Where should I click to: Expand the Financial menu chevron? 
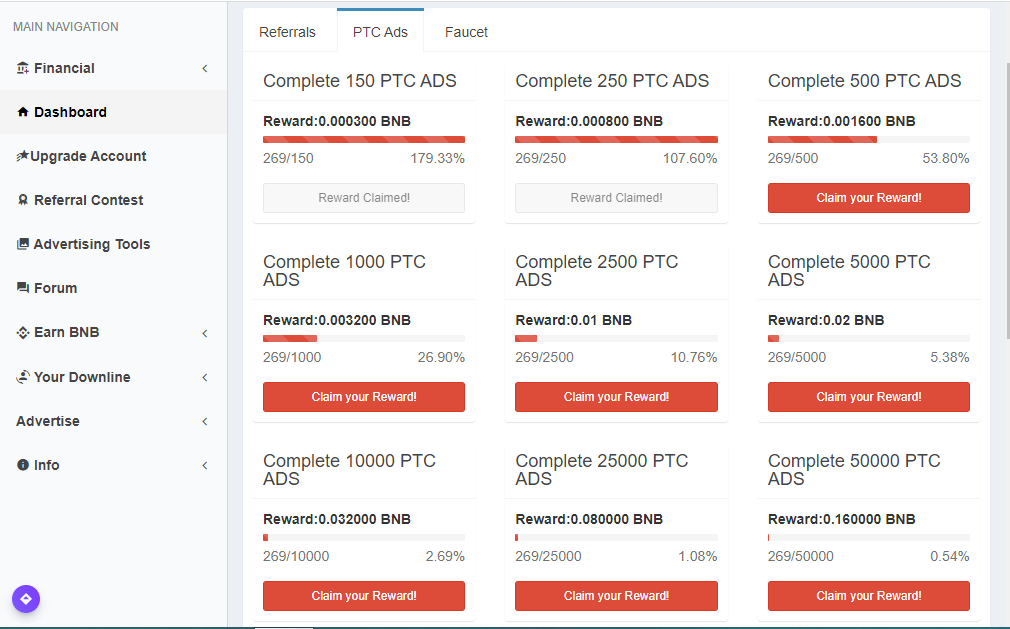pos(205,69)
